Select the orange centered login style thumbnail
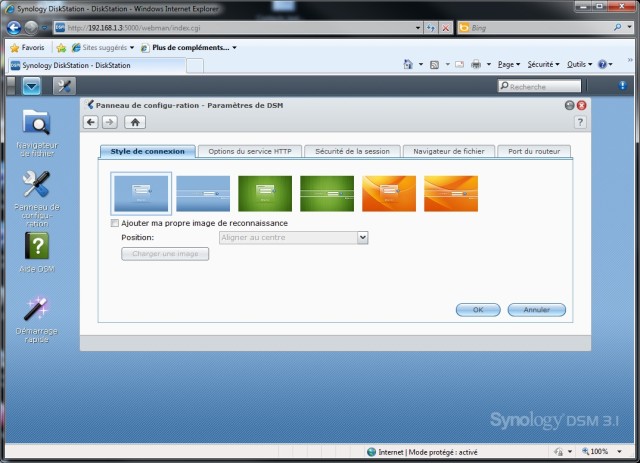 click(x=389, y=194)
